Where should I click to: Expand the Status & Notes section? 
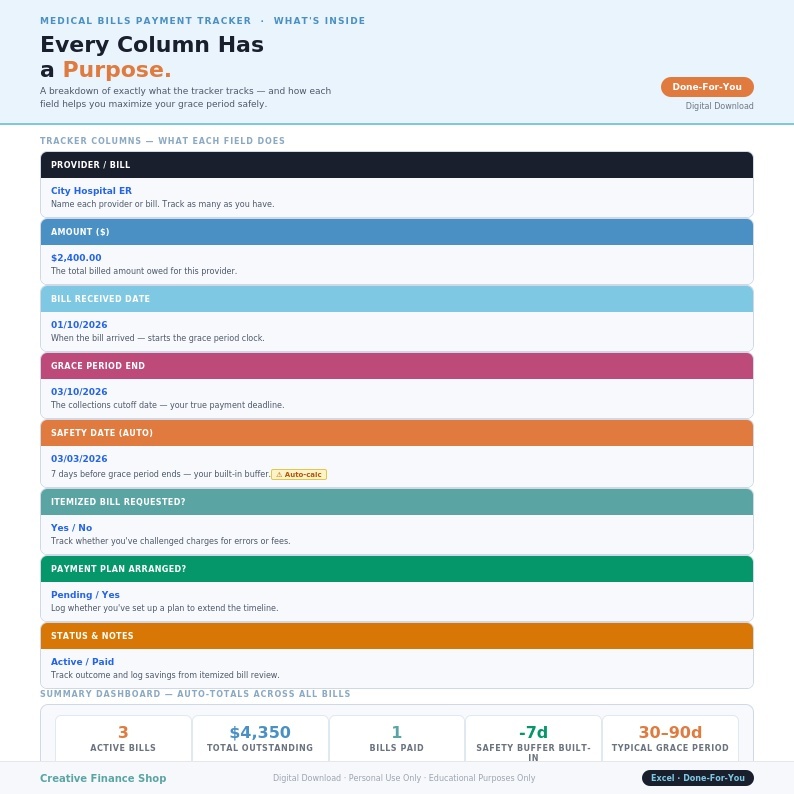(396, 636)
